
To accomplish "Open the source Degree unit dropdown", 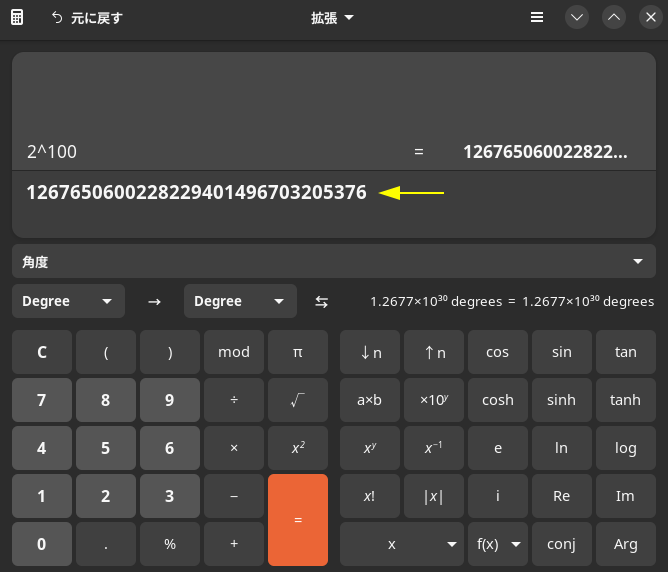I will 68,301.
